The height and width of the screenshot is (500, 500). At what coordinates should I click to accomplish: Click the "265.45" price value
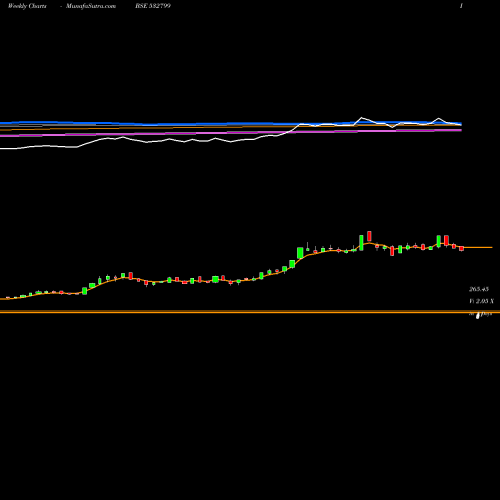pos(479,289)
